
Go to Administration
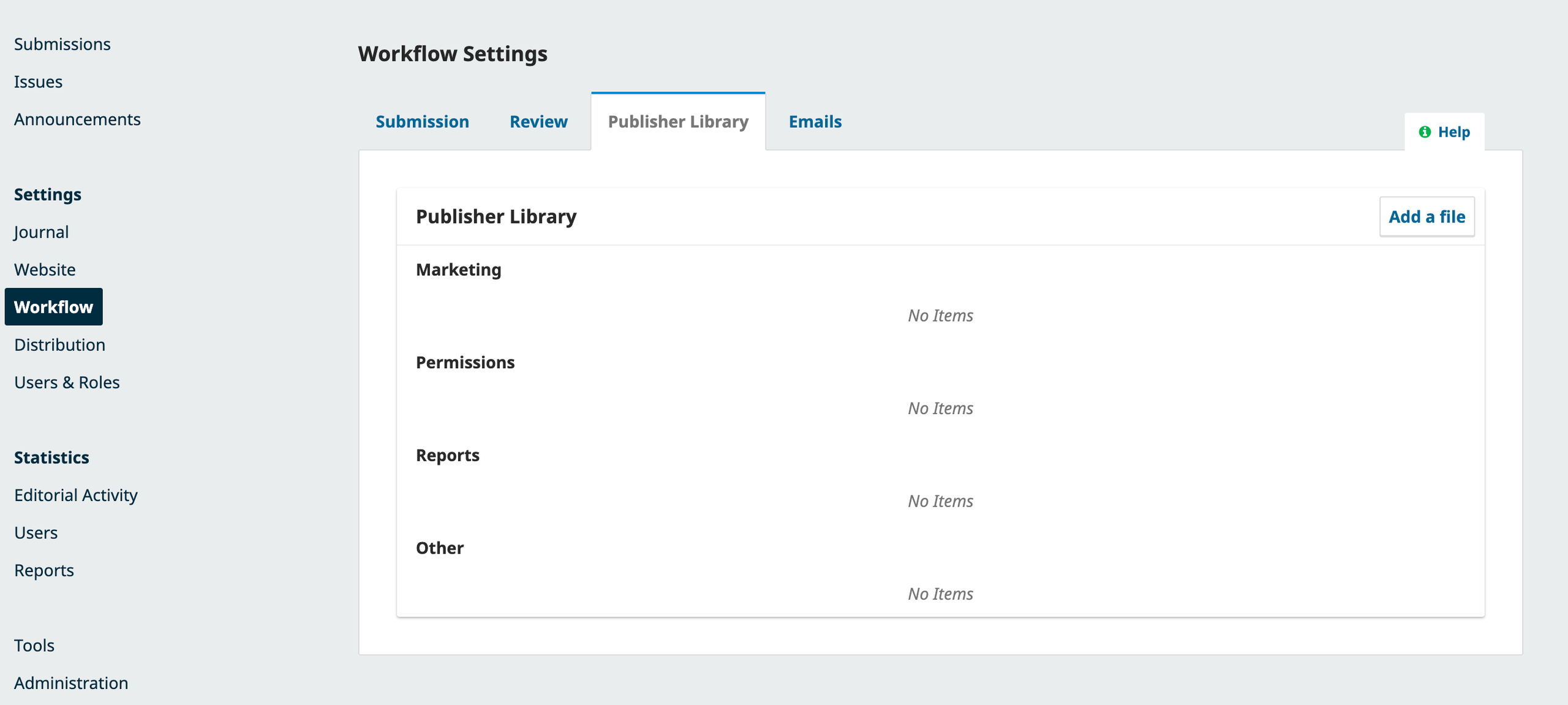pos(71,683)
